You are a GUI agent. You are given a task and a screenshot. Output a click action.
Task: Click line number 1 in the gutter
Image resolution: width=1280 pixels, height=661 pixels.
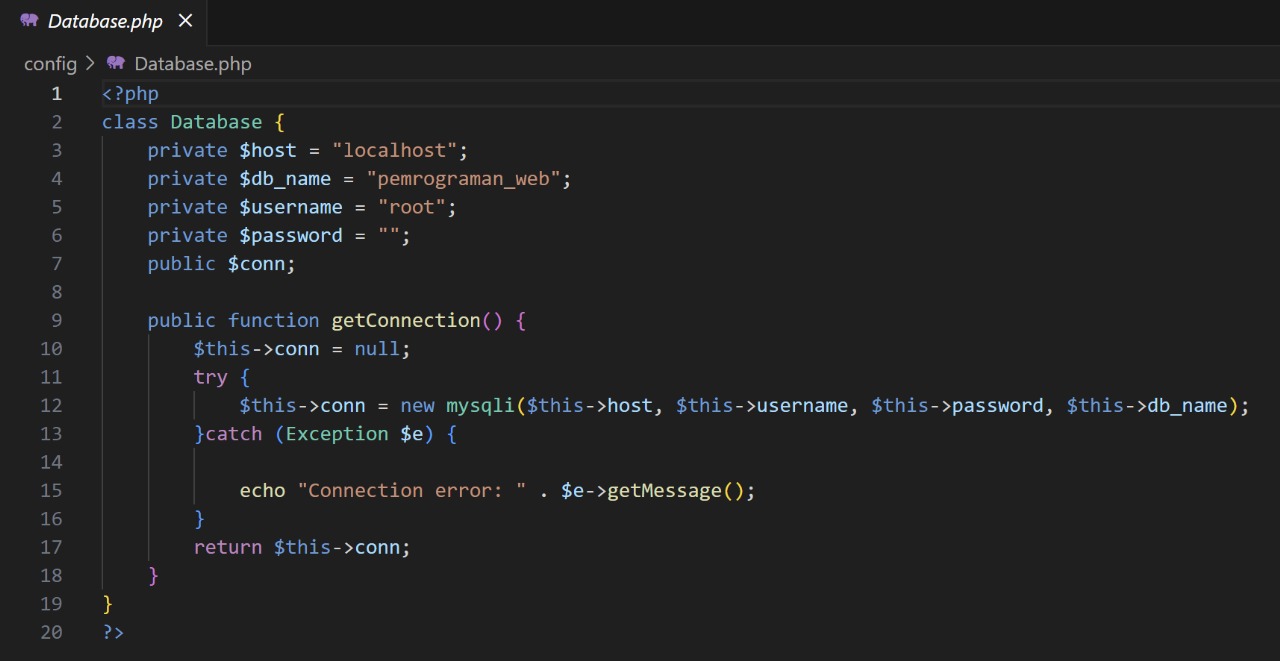56,94
